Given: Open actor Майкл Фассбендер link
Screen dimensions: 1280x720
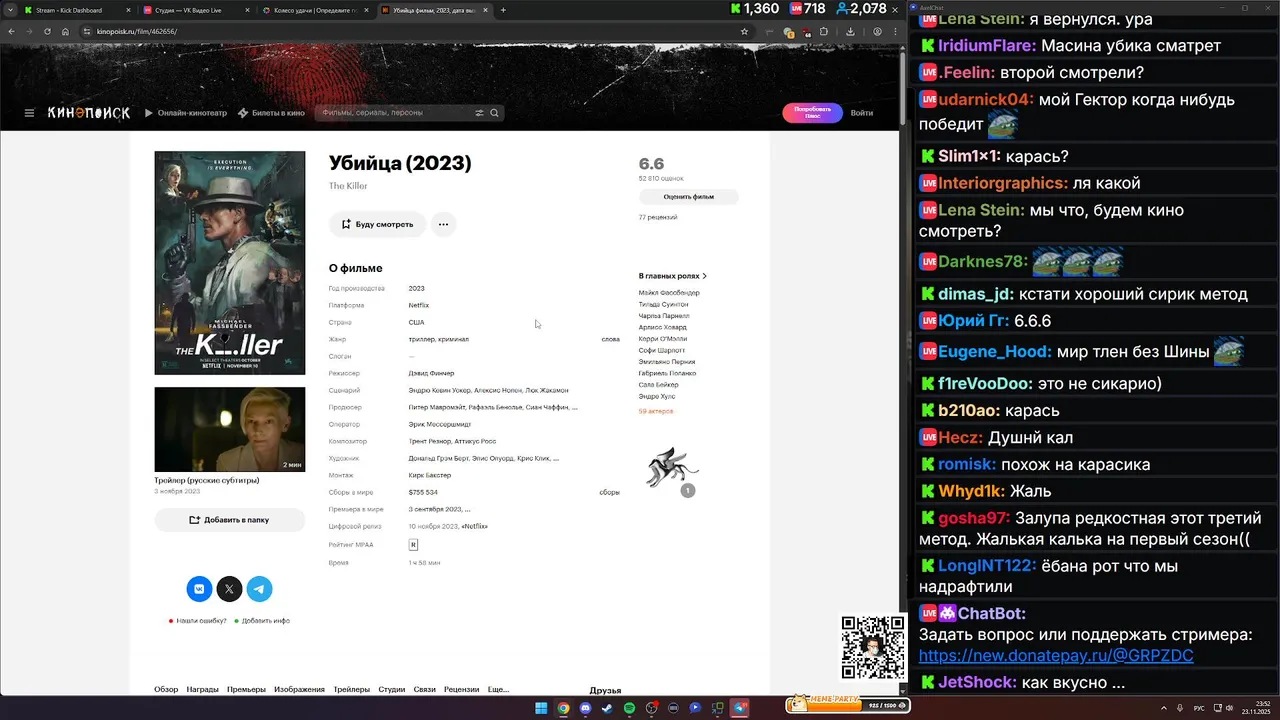Looking at the screenshot, I should point(668,292).
